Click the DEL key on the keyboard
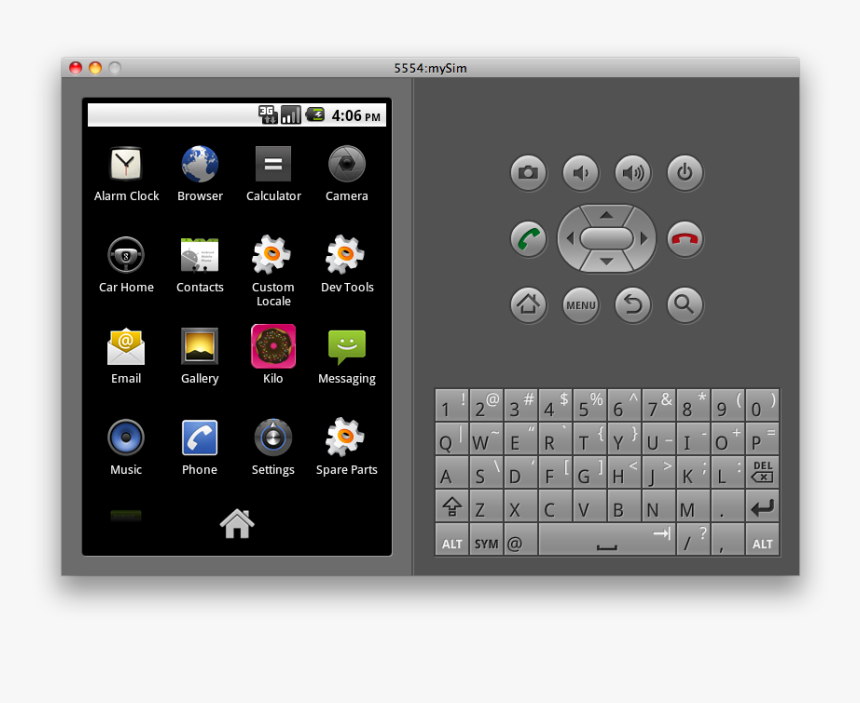Screen dimensions: 860x703 [x=762, y=472]
